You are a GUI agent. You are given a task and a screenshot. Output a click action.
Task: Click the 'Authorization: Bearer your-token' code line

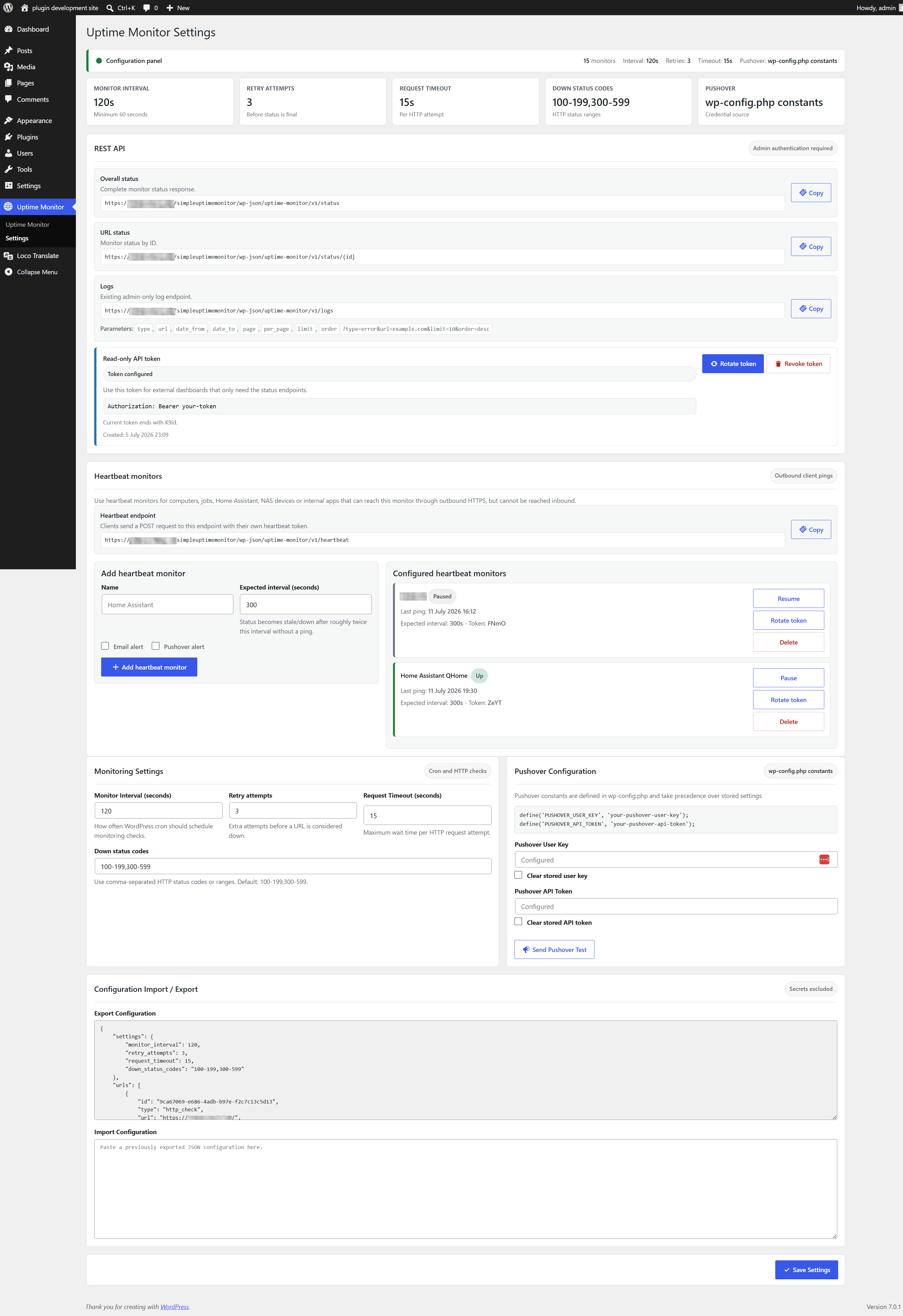coord(400,406)
